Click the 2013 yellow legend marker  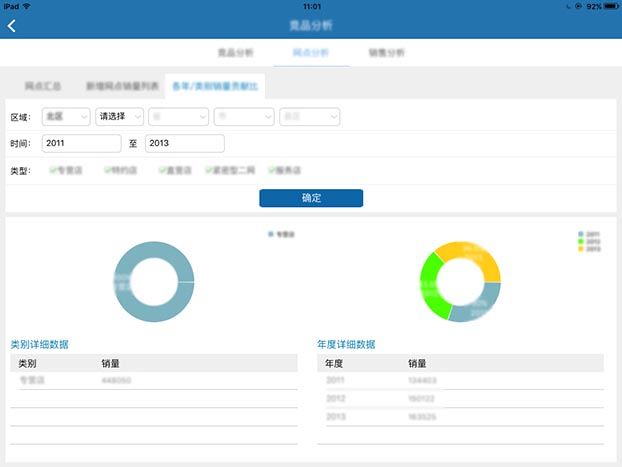coord(581,248)
